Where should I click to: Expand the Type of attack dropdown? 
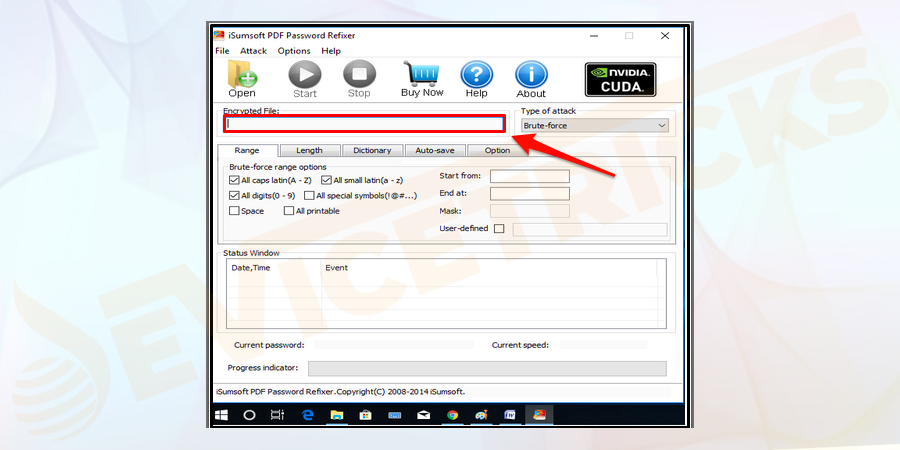pos(595,125)
